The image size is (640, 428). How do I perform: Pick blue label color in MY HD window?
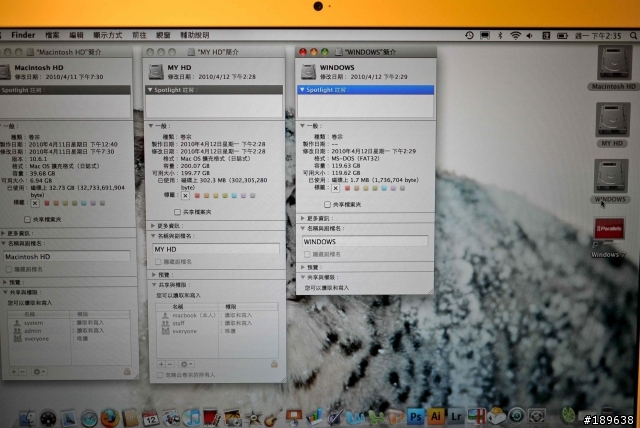click(234, 196)
